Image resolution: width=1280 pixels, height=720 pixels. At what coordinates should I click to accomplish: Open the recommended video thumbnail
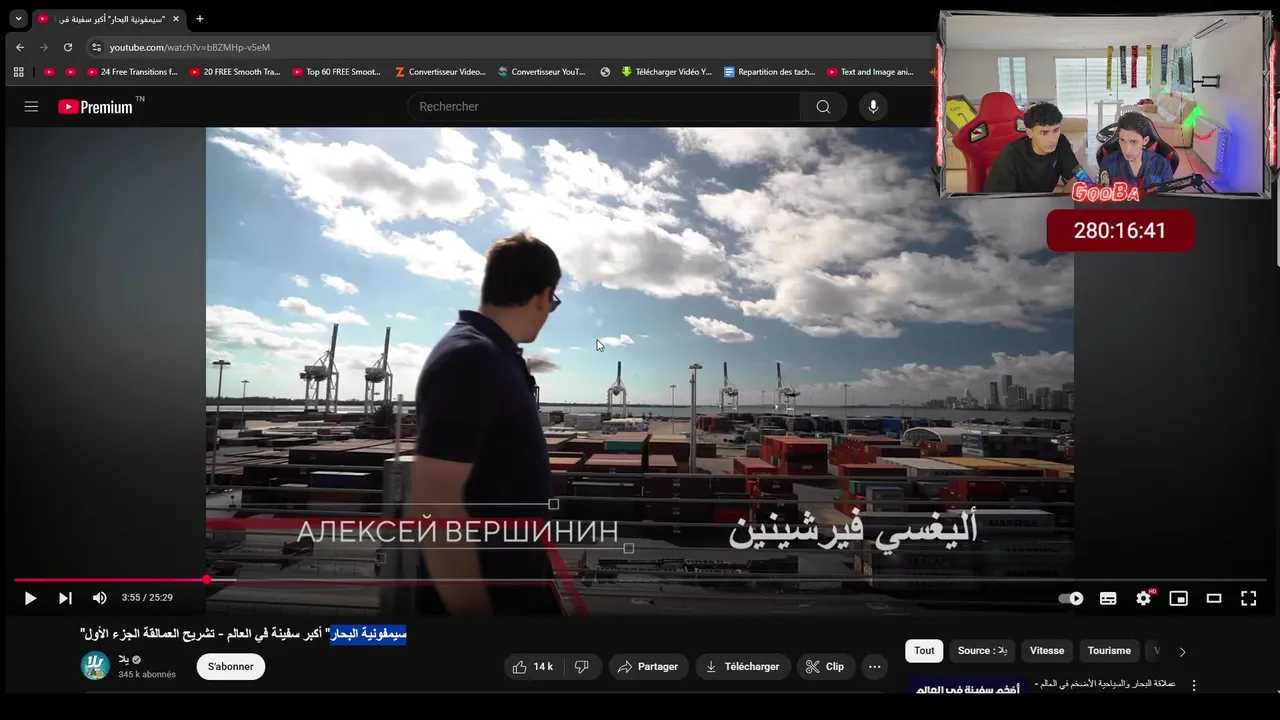tap(966, 687)
